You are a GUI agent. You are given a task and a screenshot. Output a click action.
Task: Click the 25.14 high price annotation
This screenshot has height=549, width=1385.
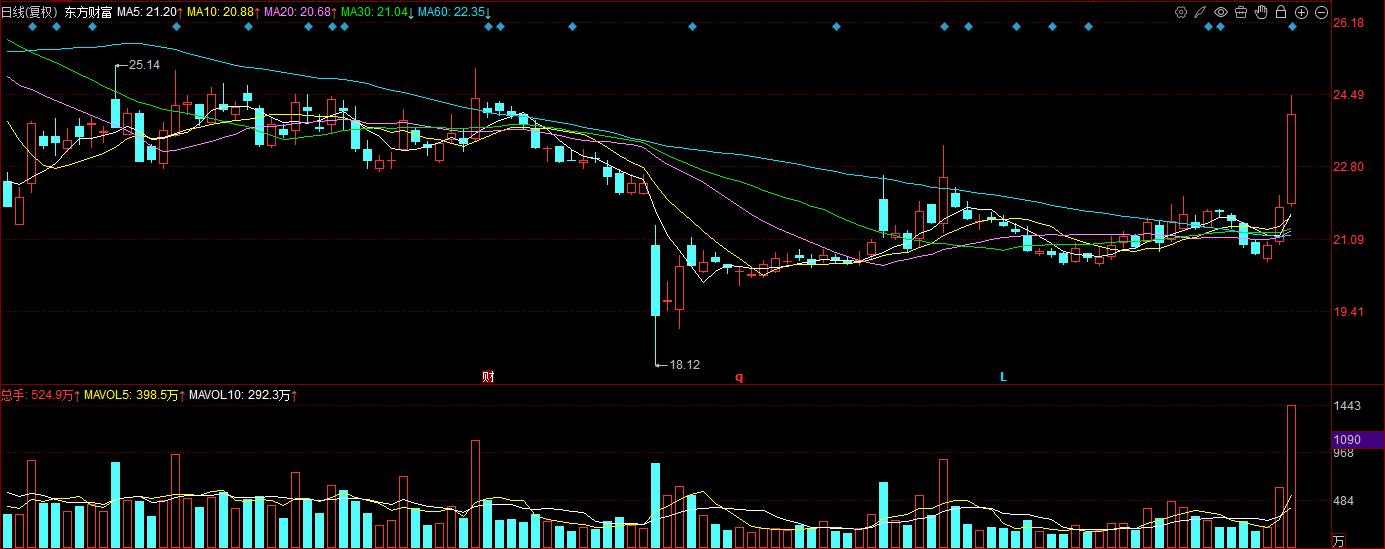pyautogui.click(x=144, y=65)
